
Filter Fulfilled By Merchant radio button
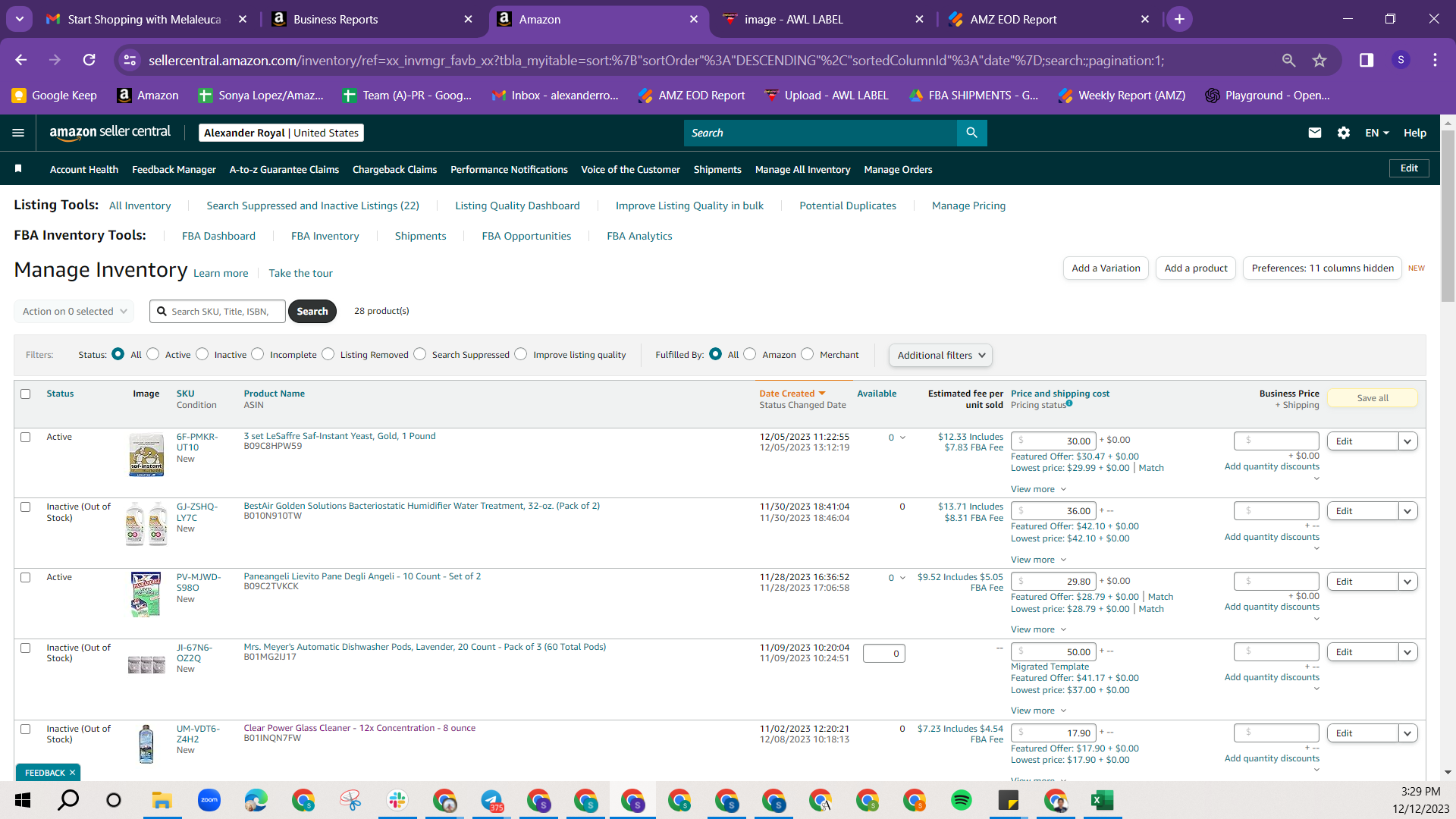click(808, 354)
